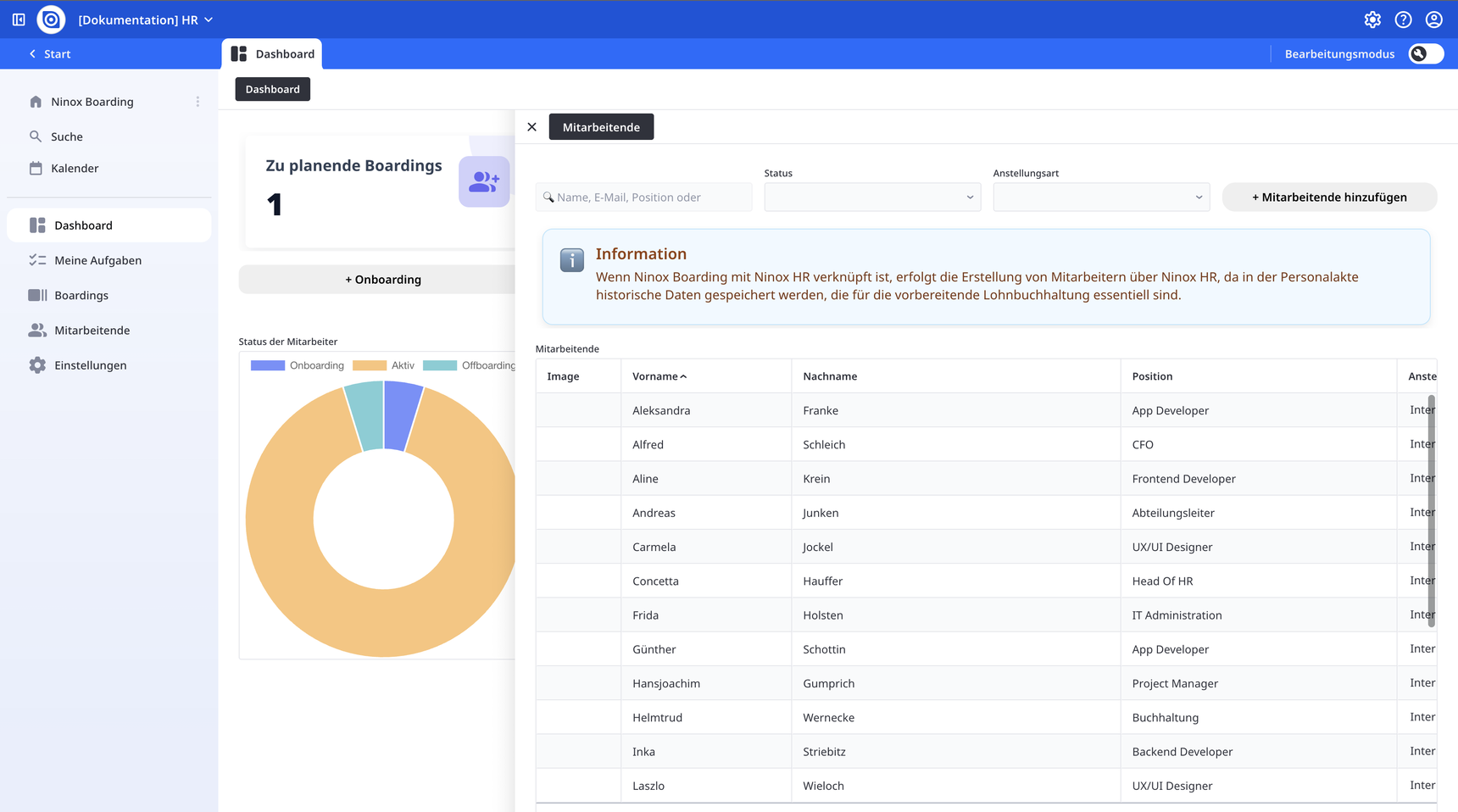
Task: Hide Aktiv series via chart legend
Action: (384, 365)
